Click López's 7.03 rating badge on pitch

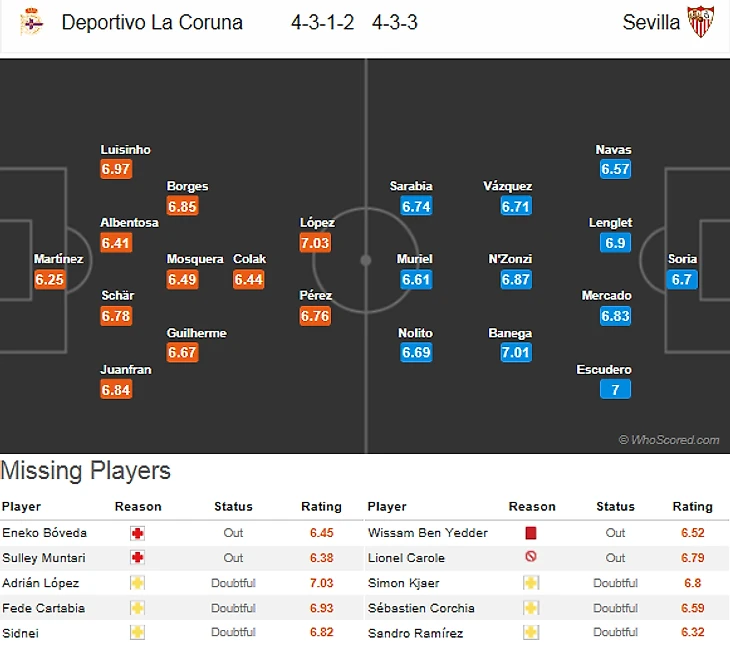coord(315,243)
